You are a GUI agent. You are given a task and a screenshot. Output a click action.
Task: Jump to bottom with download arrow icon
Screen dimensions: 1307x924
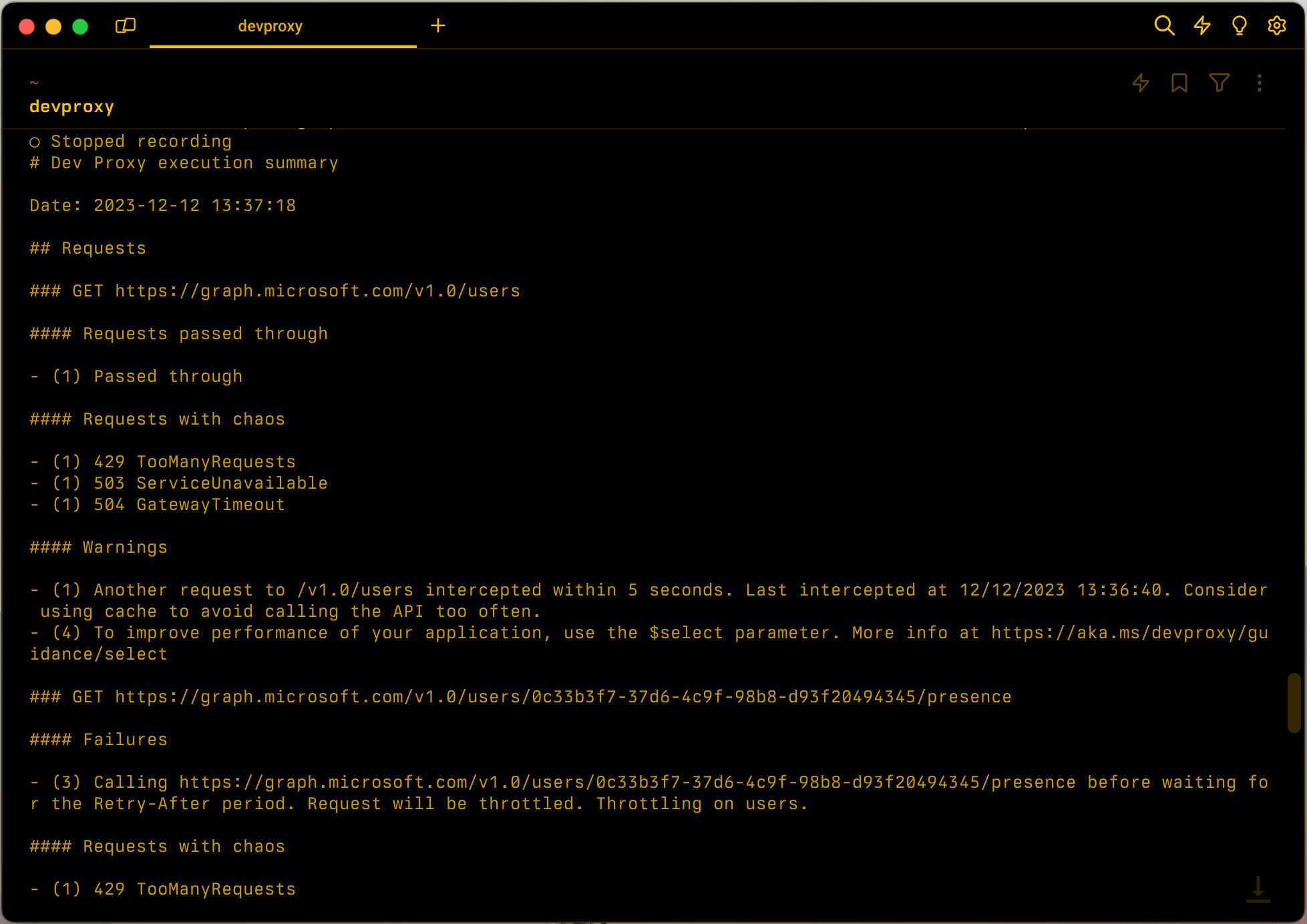pyautogui.click(x=1258, y=889)
